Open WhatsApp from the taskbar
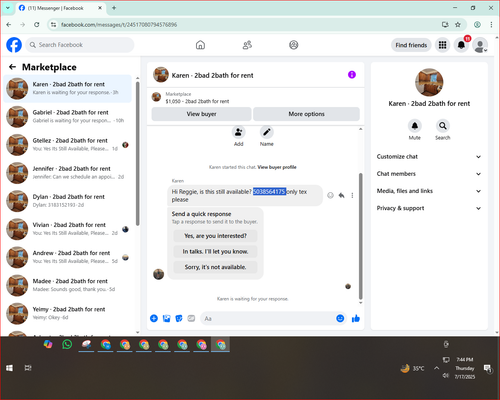500x400 pixels. (x=67, y=344)
